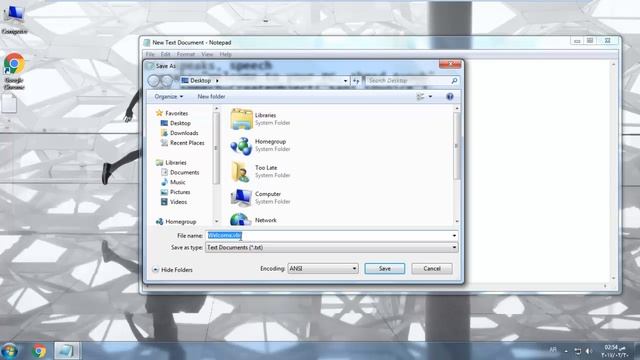Viewport: 640px width, 360px height.
Task: Click the Notepad taskbar button
Action: point(67,351)
